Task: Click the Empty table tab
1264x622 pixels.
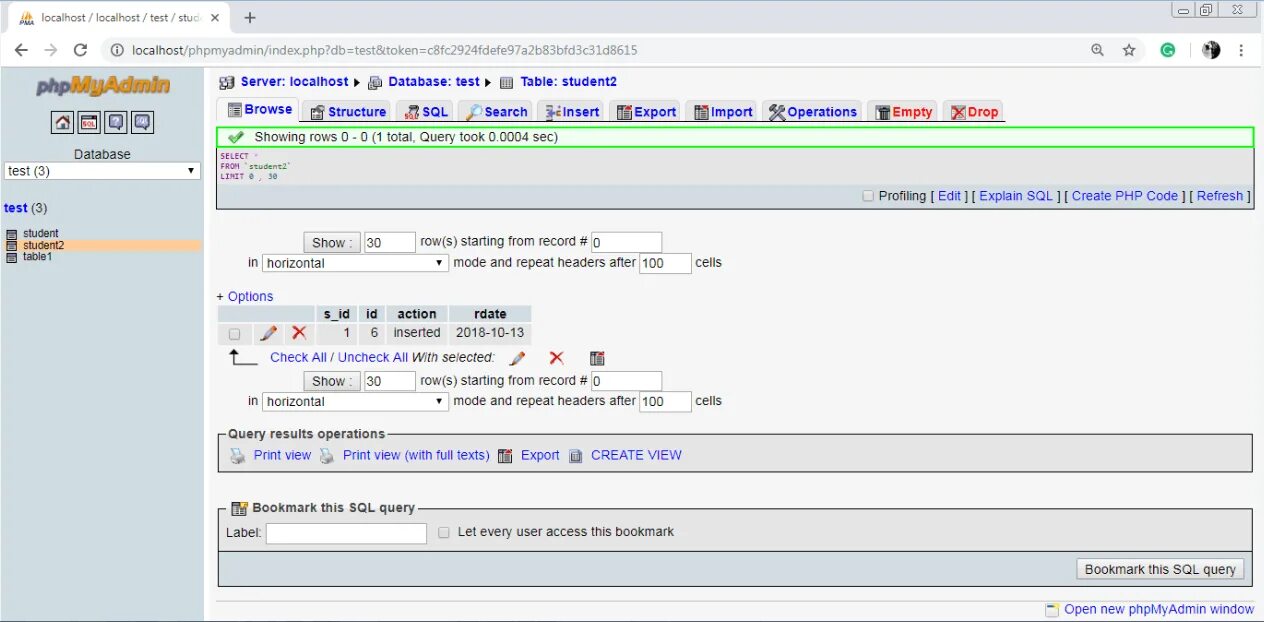Action: pyautogui.click(x=903, y=112)
